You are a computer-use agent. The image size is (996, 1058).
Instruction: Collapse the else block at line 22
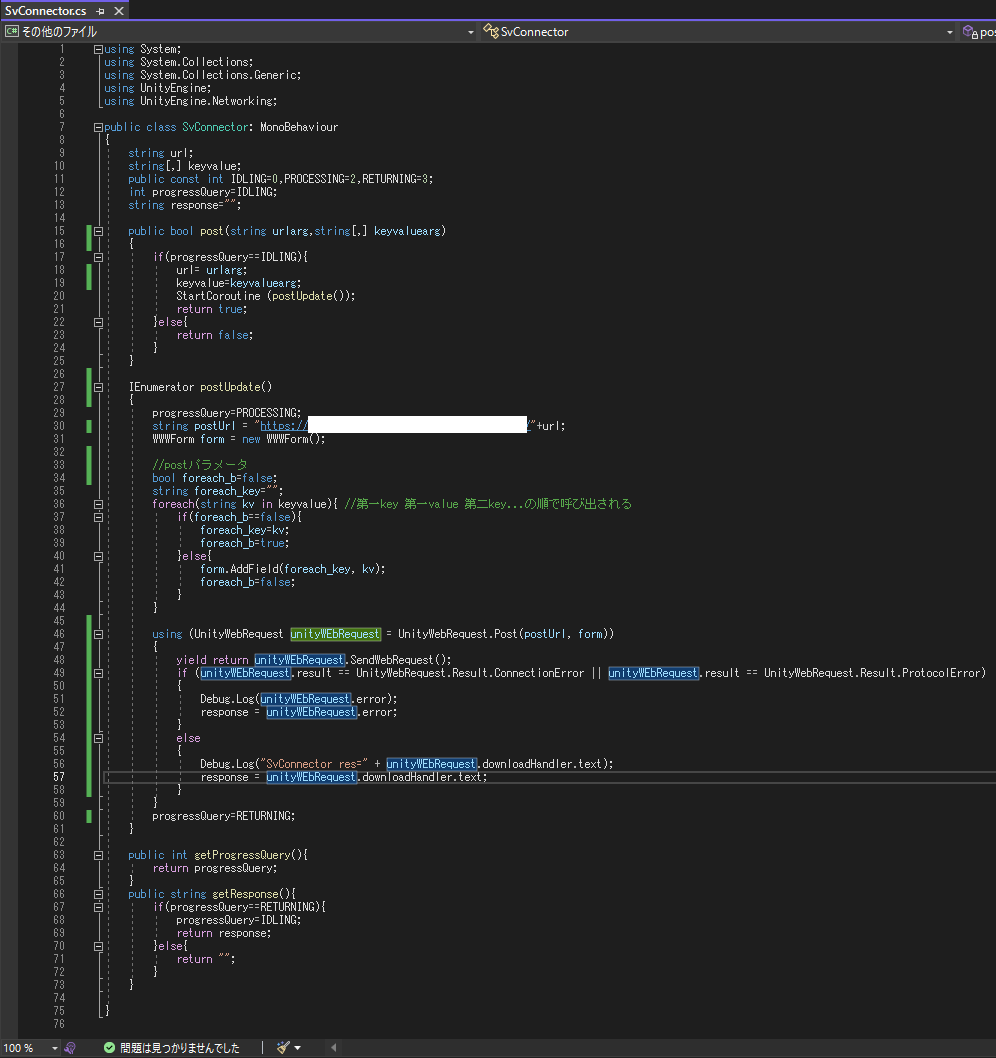(x=99, y=322)
